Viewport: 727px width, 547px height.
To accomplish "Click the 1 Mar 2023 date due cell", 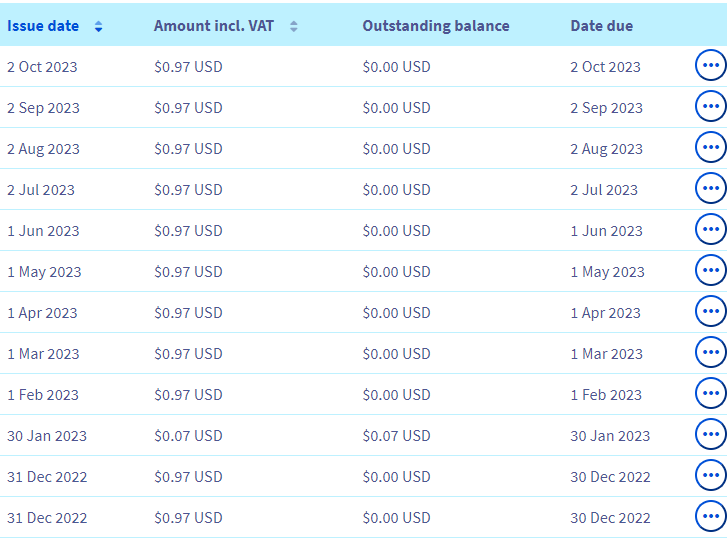I will tap(606, 354).
